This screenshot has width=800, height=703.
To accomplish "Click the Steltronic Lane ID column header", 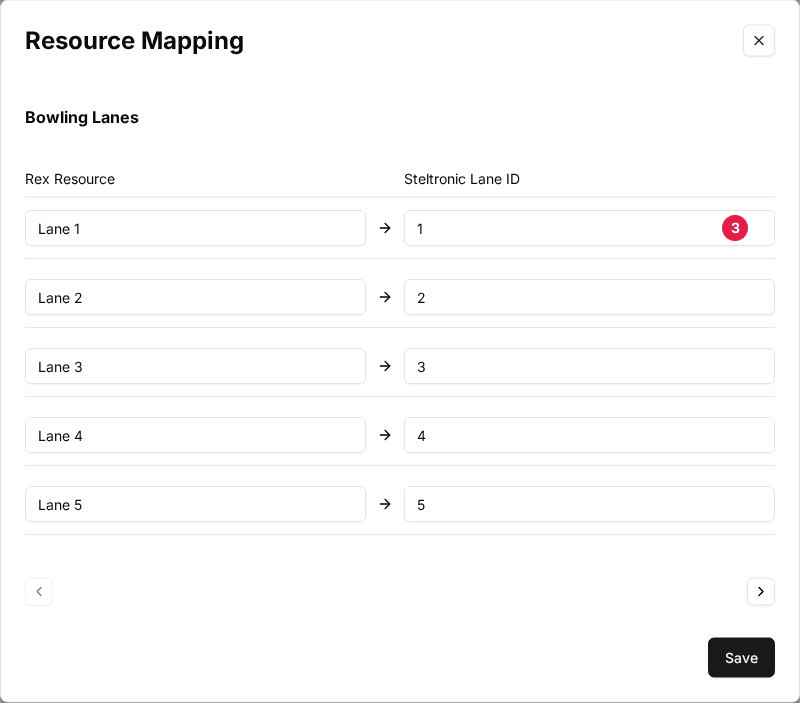I will [462, 179].
